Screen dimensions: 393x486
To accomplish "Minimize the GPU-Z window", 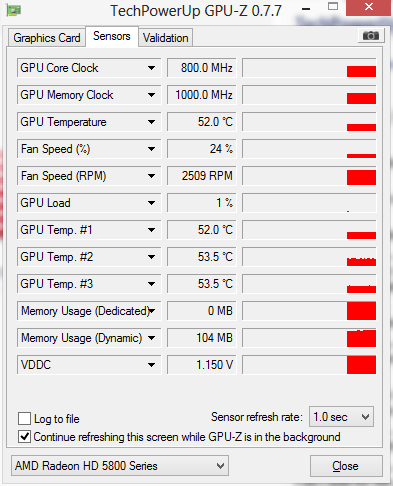I will point(305,9).
